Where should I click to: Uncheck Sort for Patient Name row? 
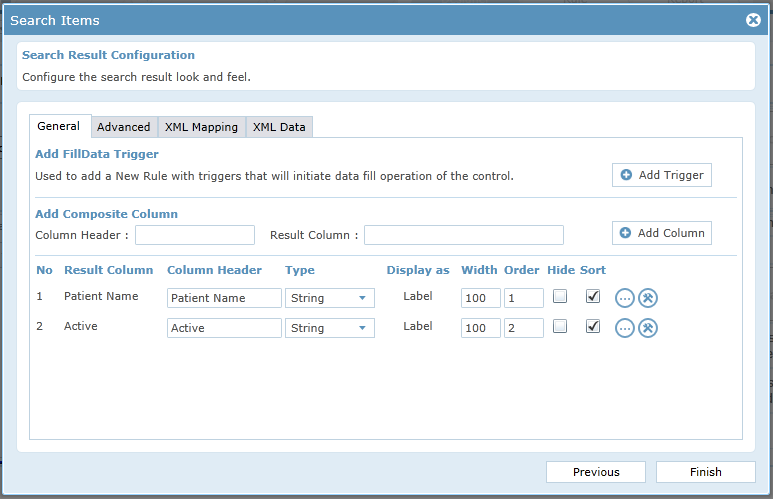point(593,296)
